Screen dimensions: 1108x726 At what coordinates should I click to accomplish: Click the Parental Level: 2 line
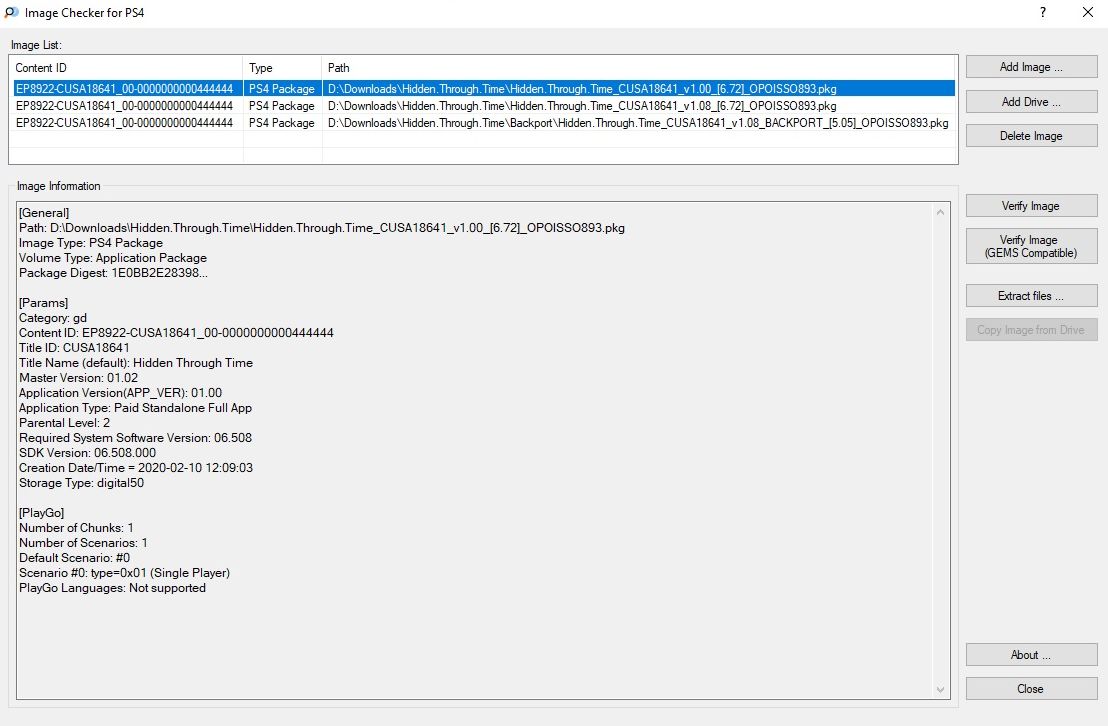pos(64,423)
